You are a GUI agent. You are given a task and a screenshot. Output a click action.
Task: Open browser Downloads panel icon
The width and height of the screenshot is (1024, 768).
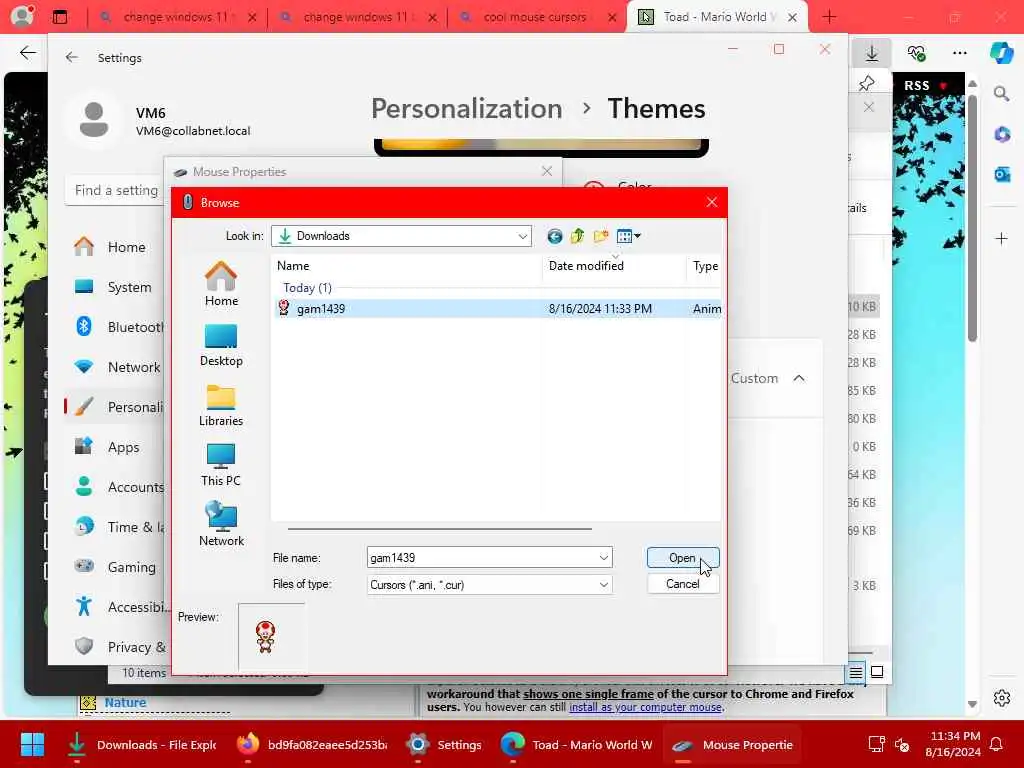pos(872,53)
